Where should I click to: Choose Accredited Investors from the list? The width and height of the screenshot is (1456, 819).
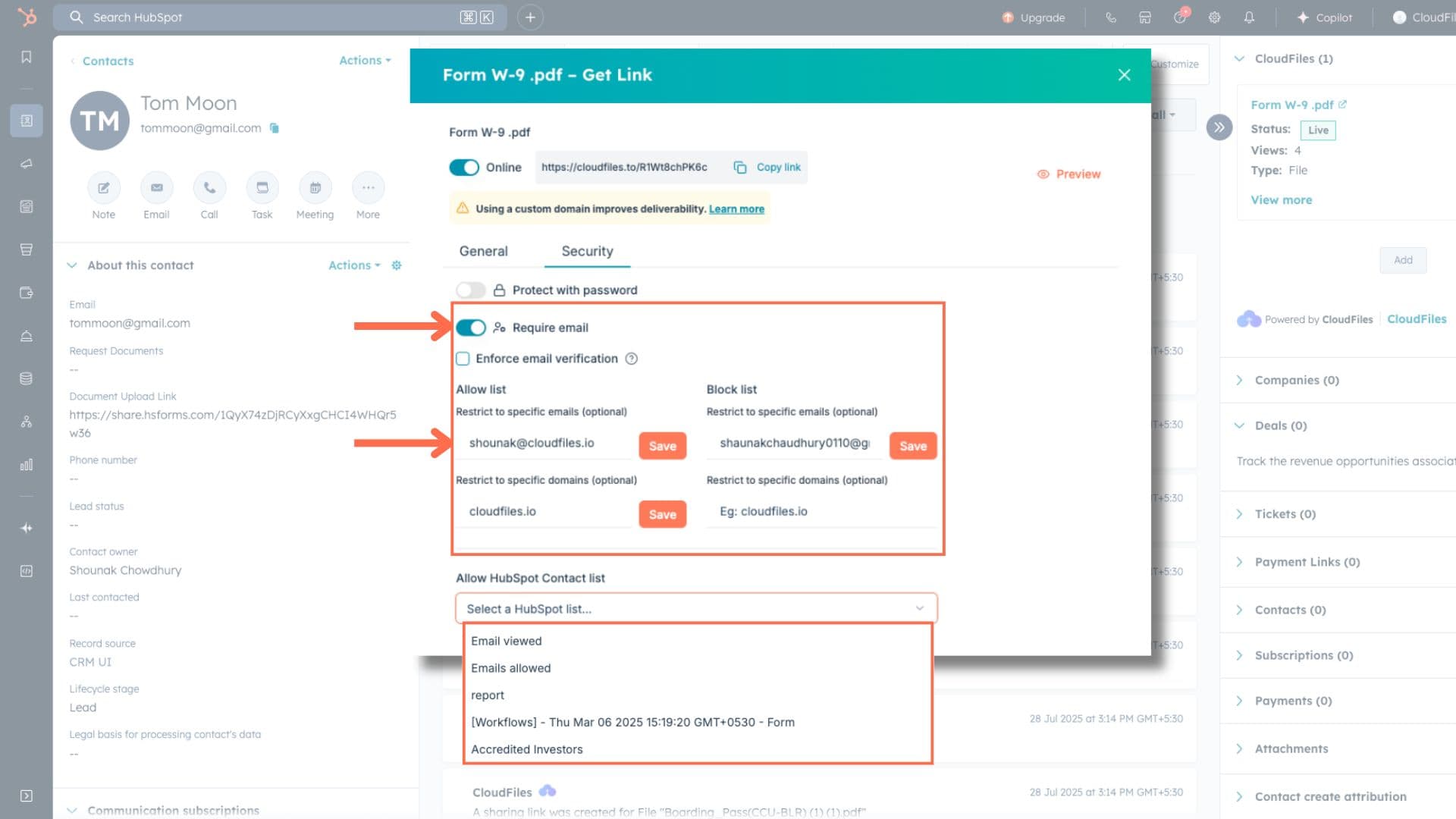pos(527,749)
